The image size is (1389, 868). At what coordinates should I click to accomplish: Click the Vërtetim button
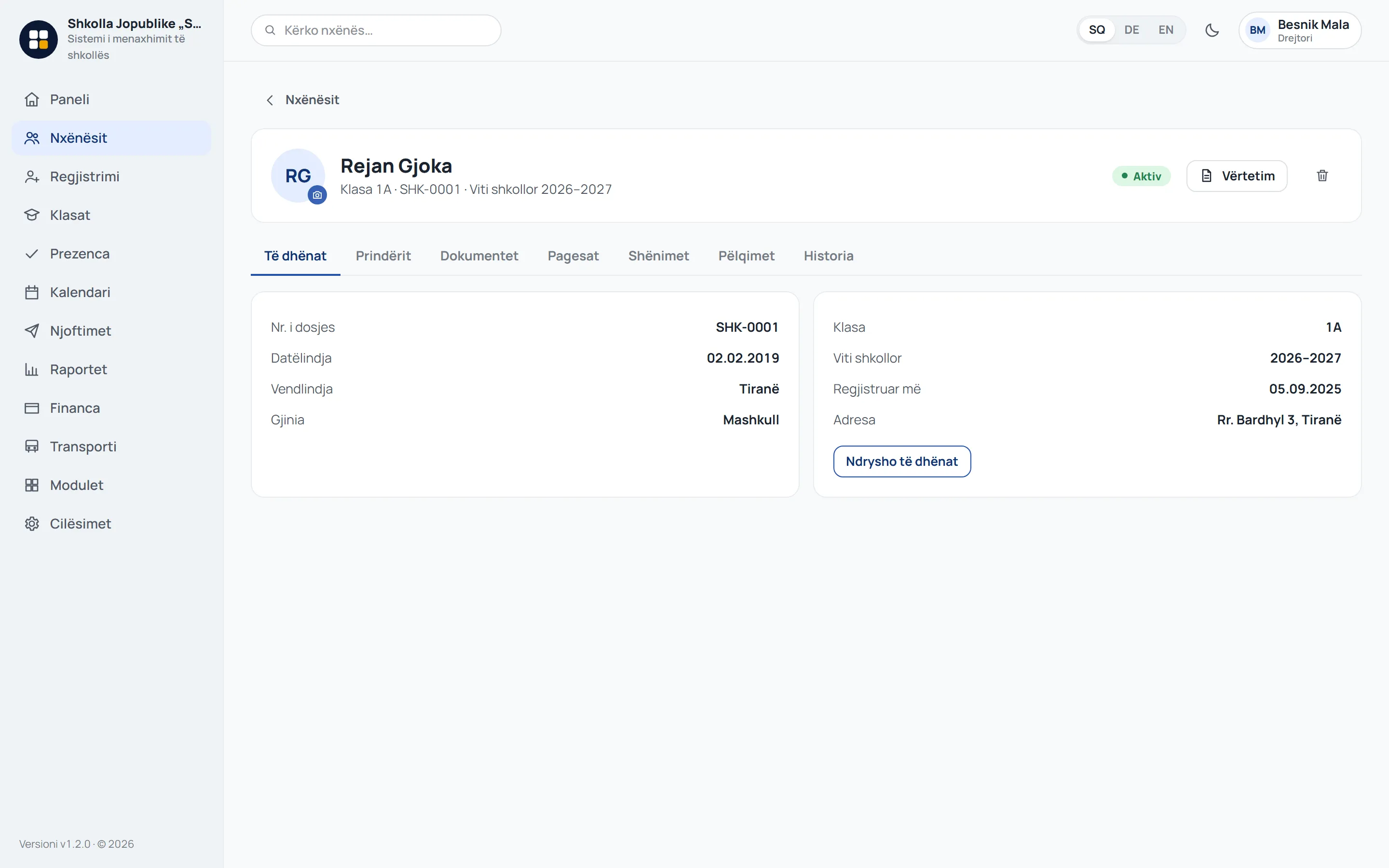pyautogui.click(x=1237, y=176)
